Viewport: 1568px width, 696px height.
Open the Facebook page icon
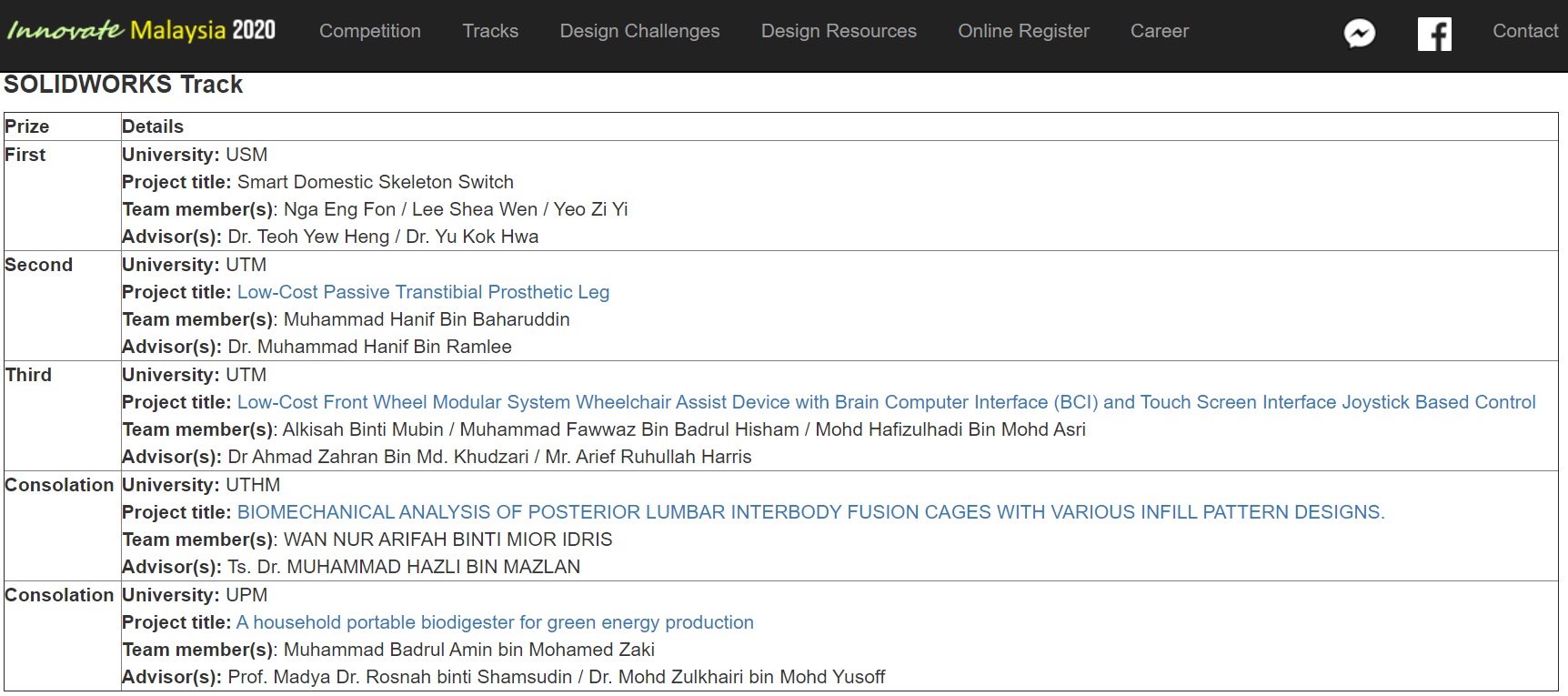[1434, 35]
